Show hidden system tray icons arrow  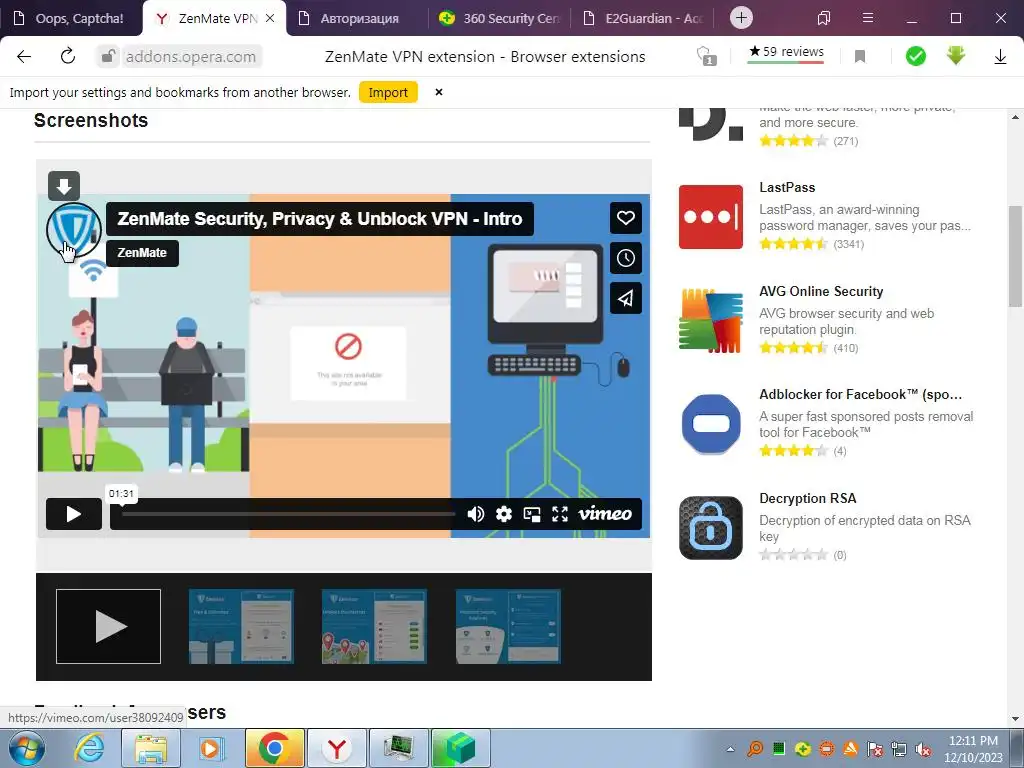[x=730, y=749]
